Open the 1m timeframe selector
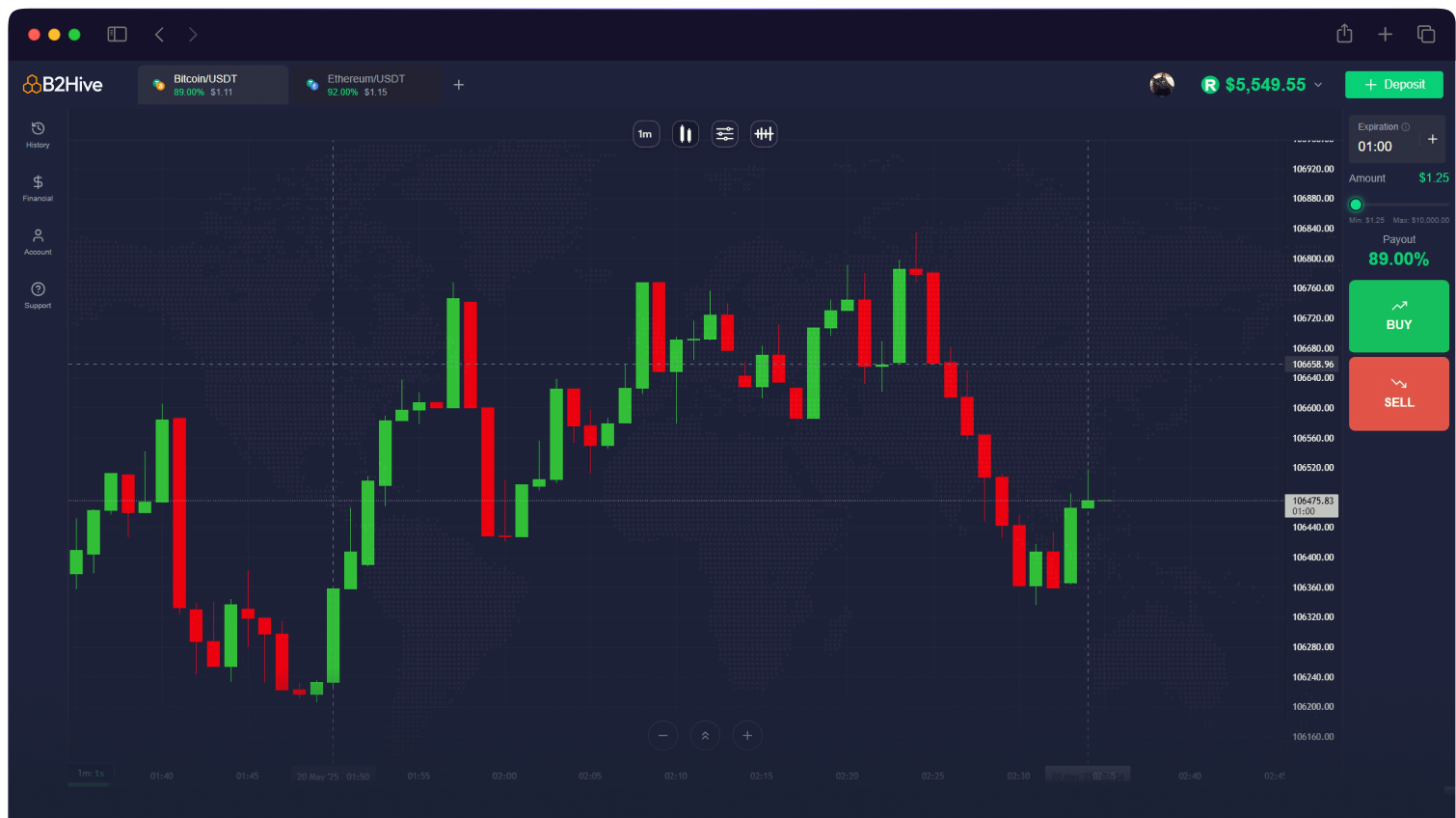Viewport: 1456px width, 818px height. (x=645, y=134)
